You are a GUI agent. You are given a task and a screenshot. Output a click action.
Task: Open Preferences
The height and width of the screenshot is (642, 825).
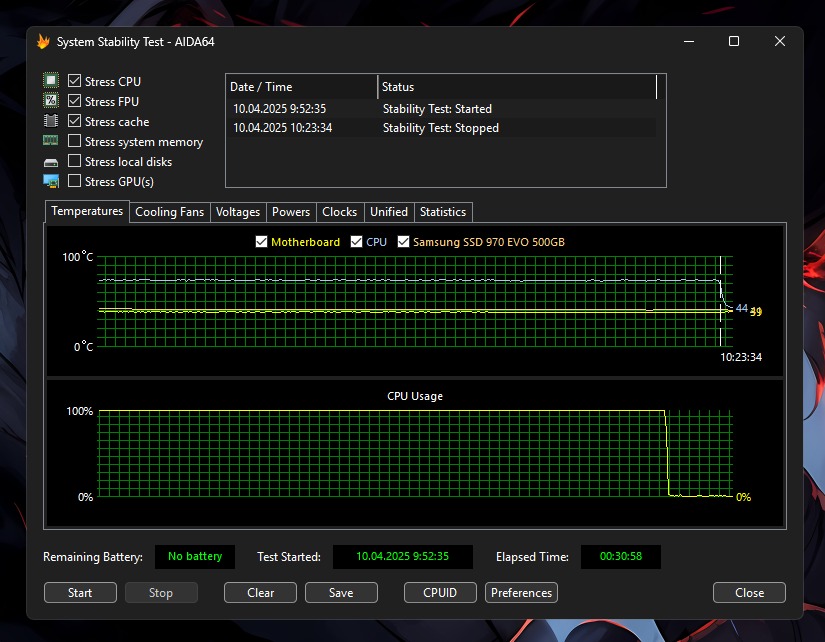(x=521, y=593)
